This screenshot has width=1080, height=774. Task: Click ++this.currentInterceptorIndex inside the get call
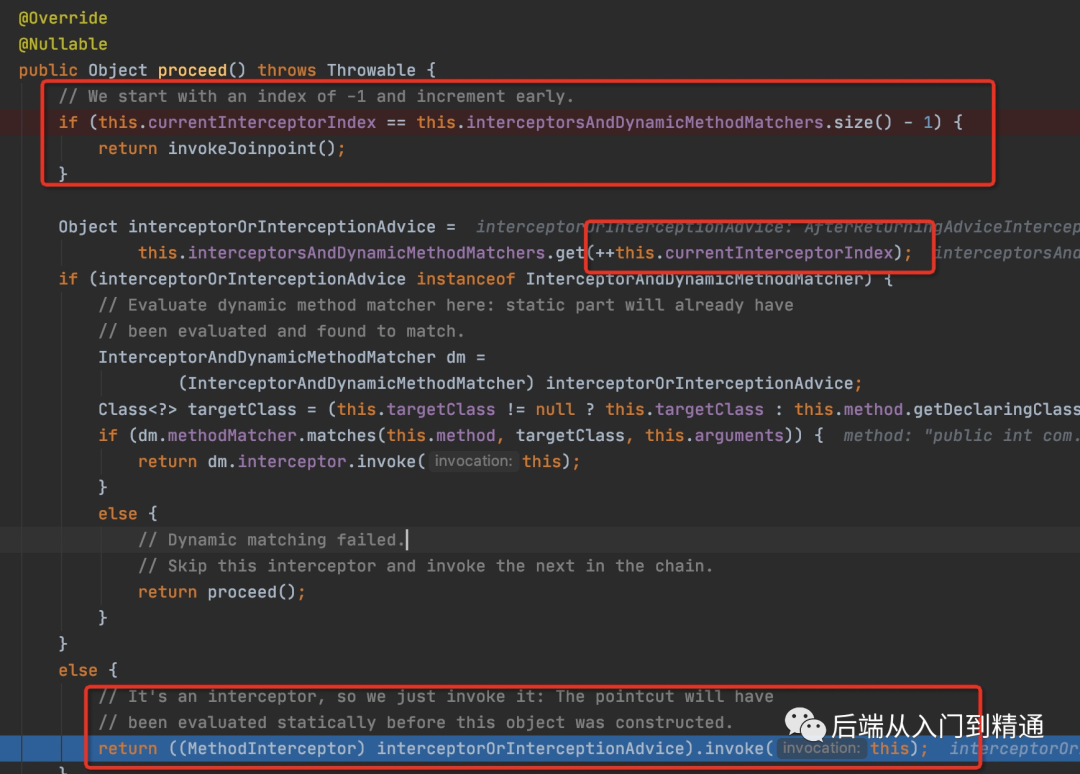(x=744, y=253)
